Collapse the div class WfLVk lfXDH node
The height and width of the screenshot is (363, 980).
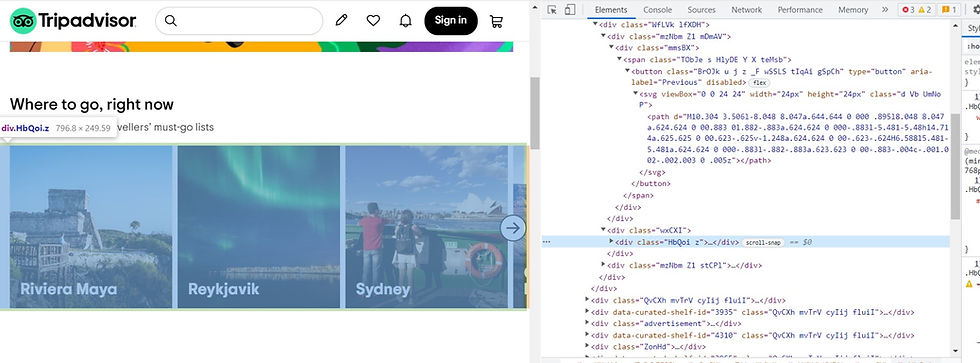(x=595, y=24)
